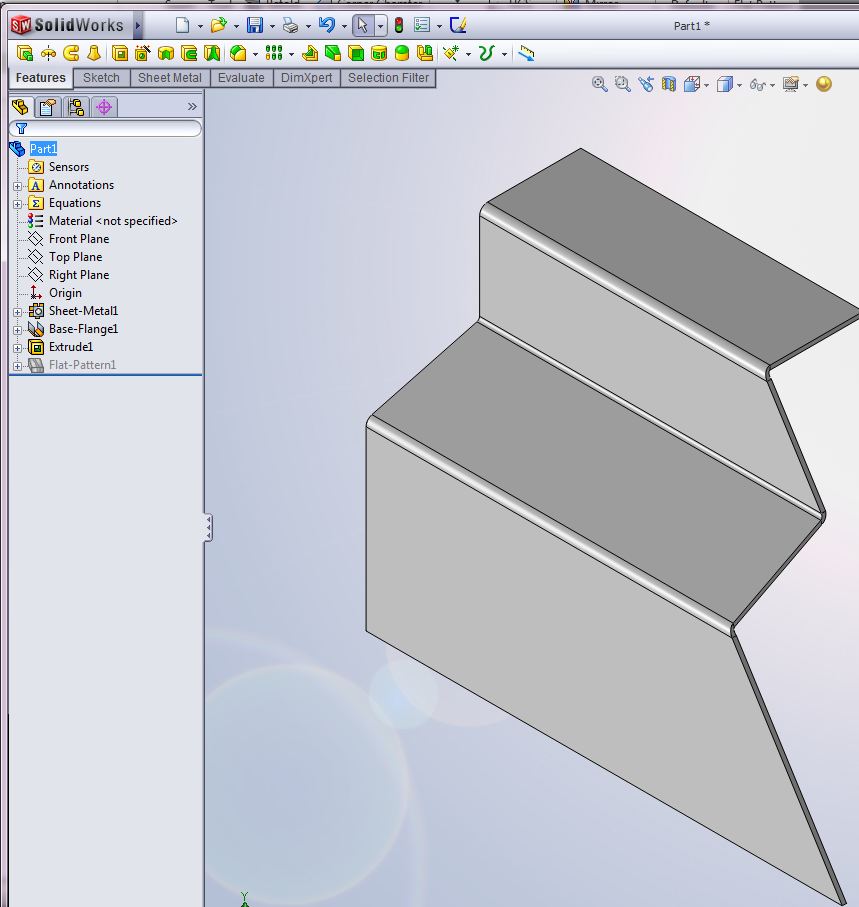Open the Undo history dropdown arrow

click(344, 26)
